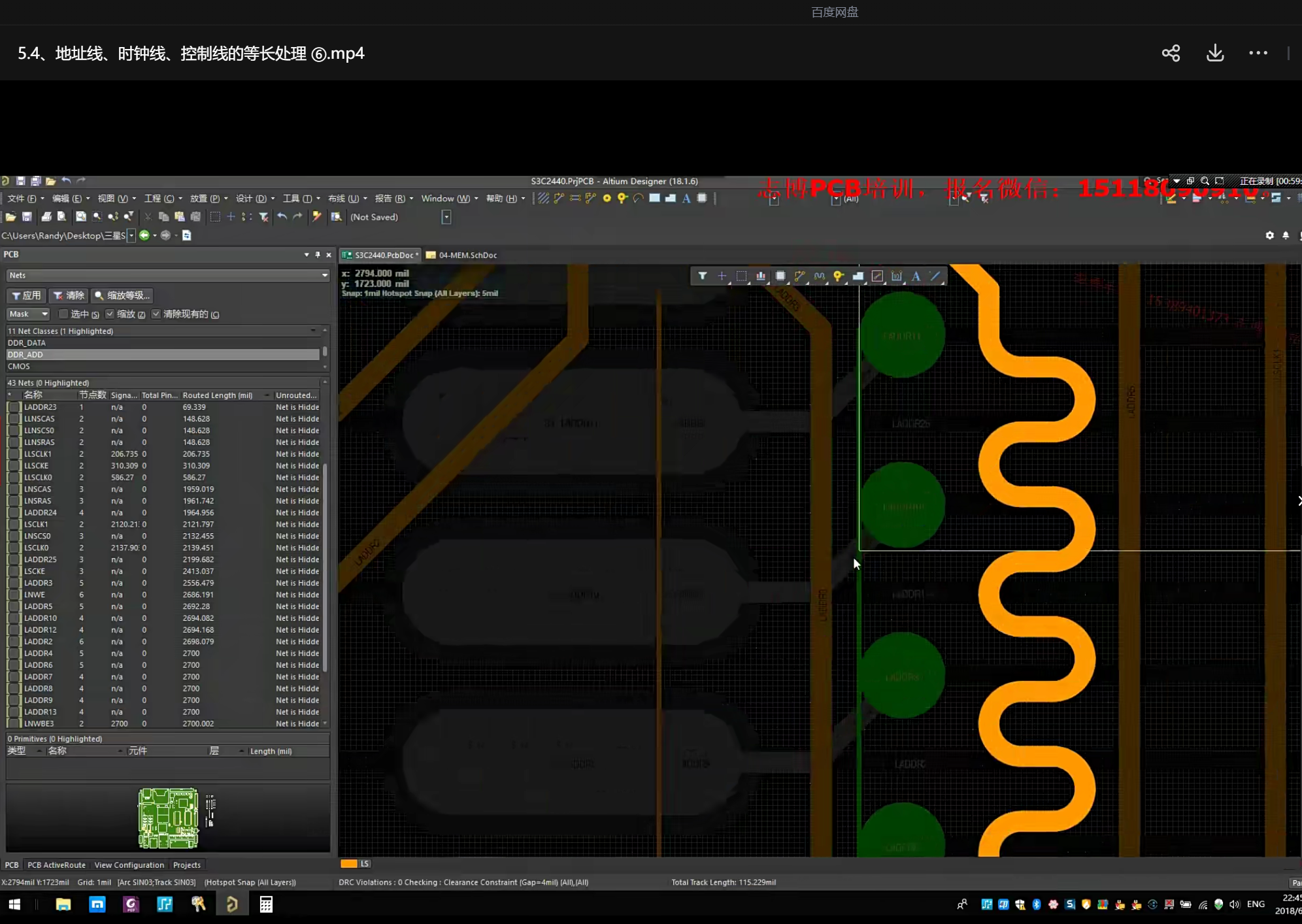Toggle the checkbox beside net LNWBE3
The height and width of the screenshot is (924, 1302).
(x=14, y=723)
